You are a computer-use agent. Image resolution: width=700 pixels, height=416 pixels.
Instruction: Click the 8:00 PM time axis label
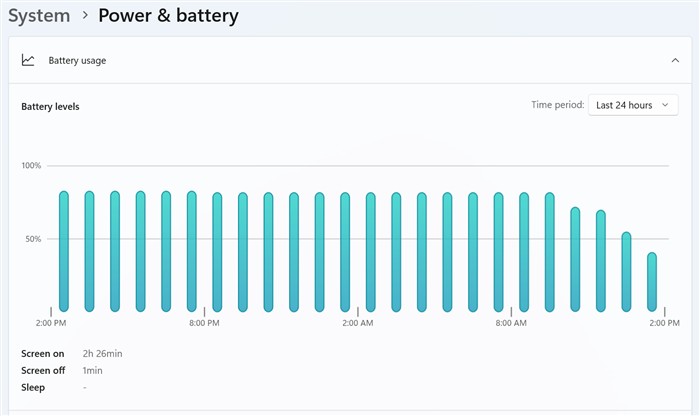(x=204, y=323)
